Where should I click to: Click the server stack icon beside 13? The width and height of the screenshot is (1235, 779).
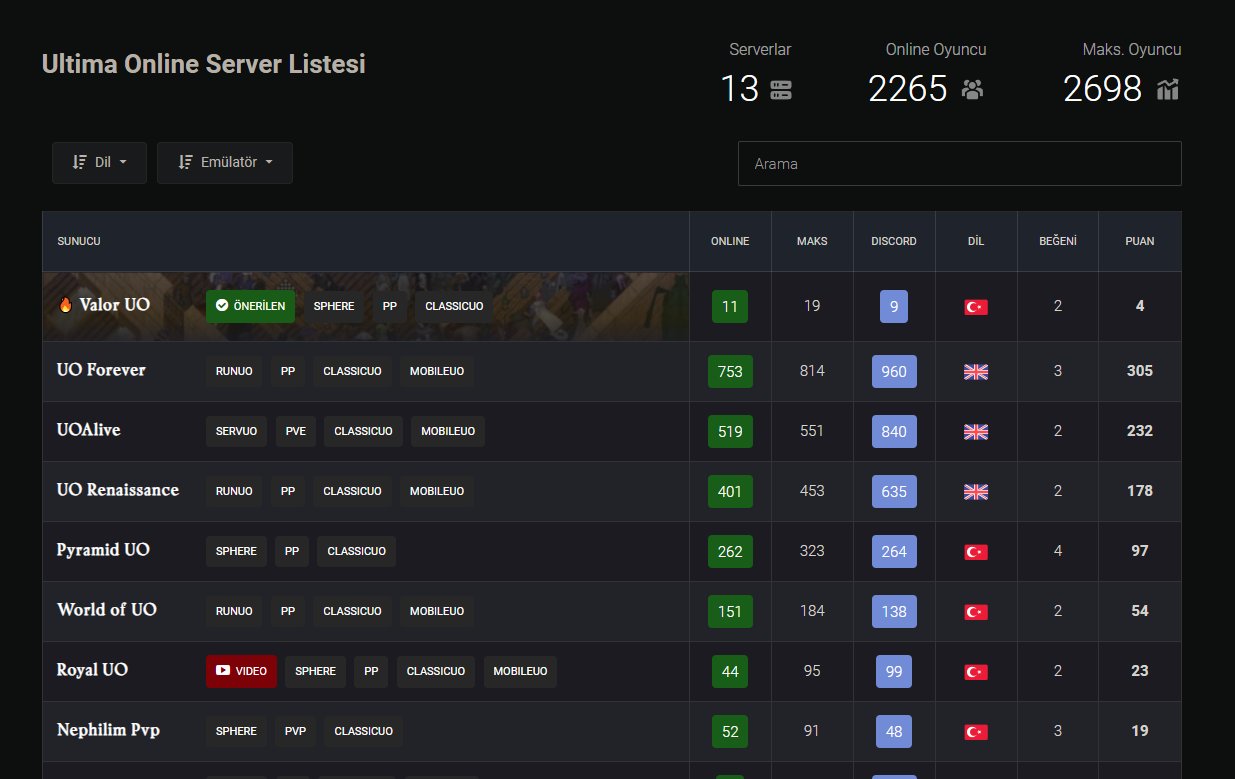781,90
